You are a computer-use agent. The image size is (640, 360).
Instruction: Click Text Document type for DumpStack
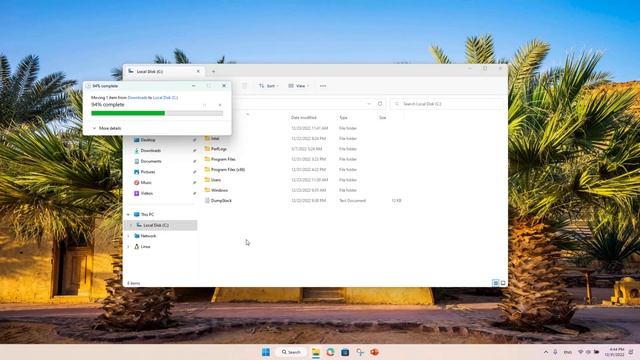(x=352, y=201)
